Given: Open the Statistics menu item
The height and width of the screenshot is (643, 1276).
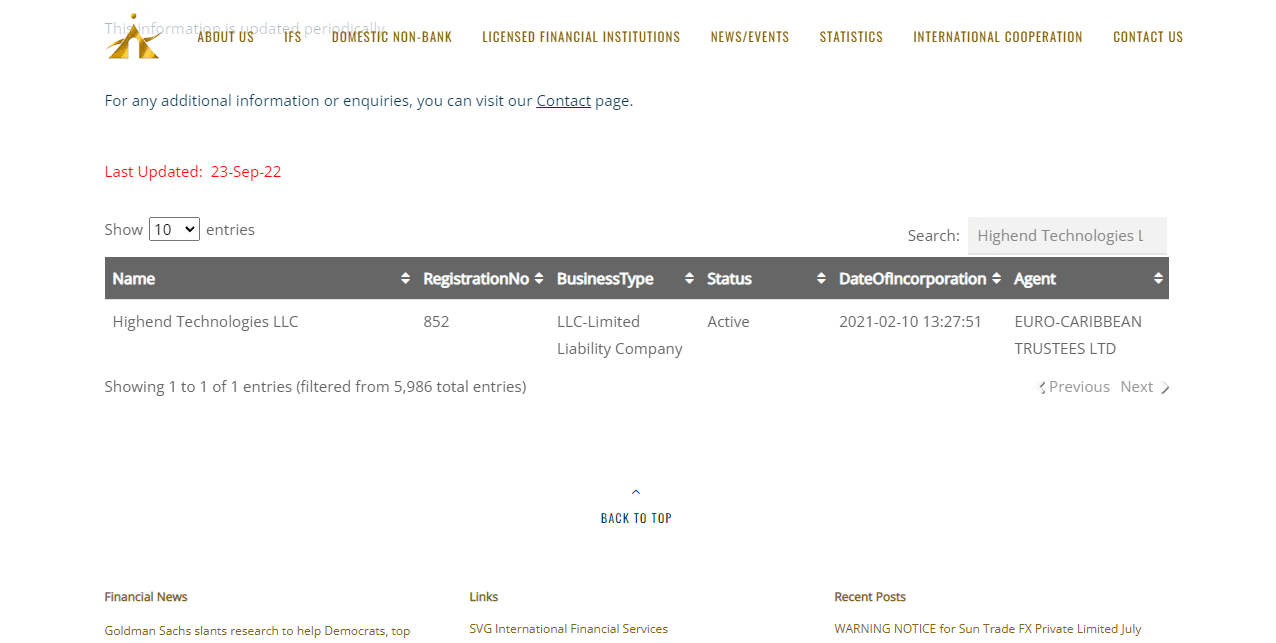Looking at the screenshot, I should tap(851, 37).
